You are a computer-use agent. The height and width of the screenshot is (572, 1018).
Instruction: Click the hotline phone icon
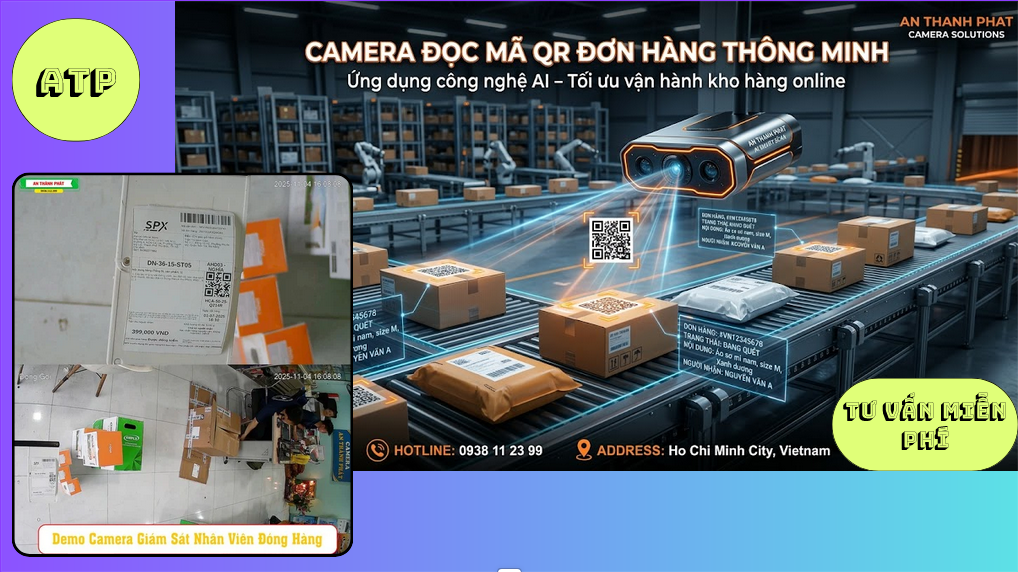(377, 450)
